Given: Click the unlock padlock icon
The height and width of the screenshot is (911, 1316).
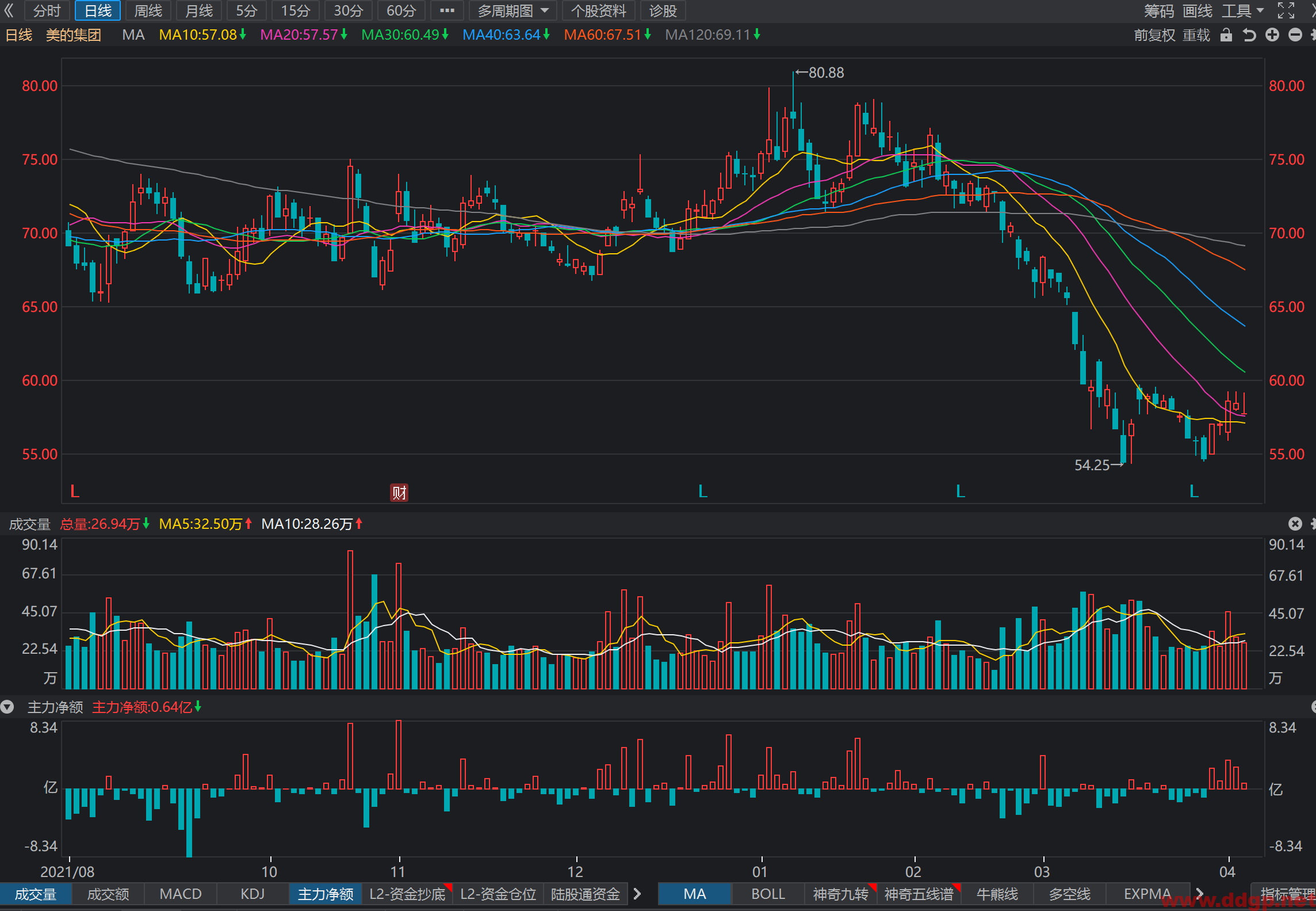Looking at the screenshot, I should 1226,35.
